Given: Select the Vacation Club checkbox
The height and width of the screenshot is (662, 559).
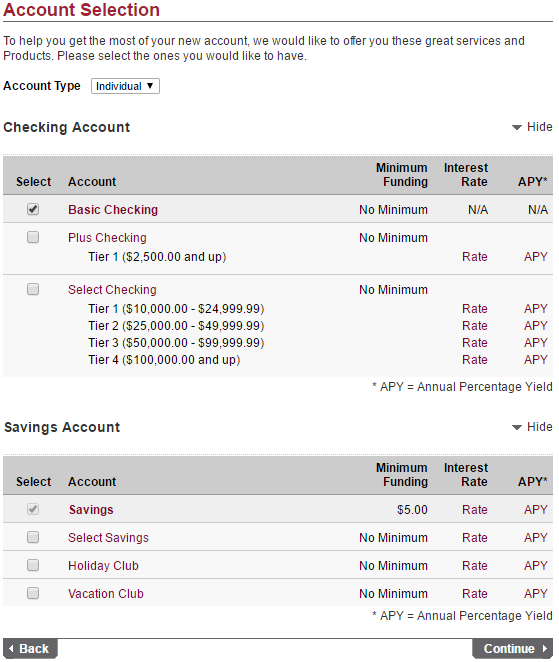Looking at the screenshot, I should (x=33, y=593).
